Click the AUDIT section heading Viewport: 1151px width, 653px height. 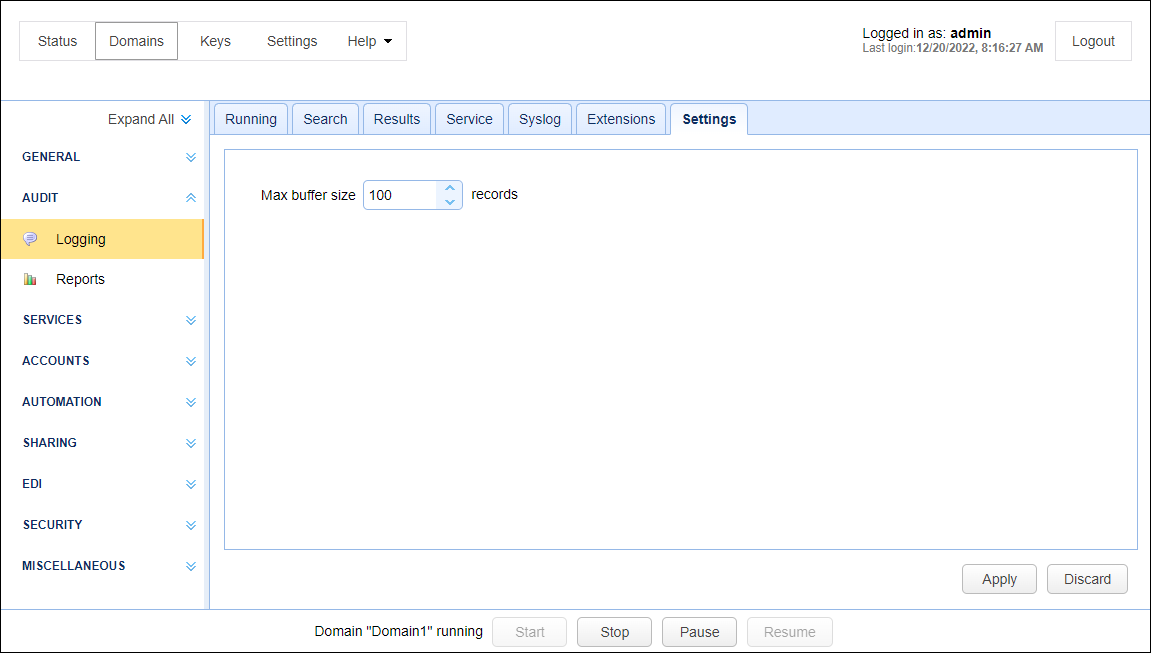(x=40, y=198)
